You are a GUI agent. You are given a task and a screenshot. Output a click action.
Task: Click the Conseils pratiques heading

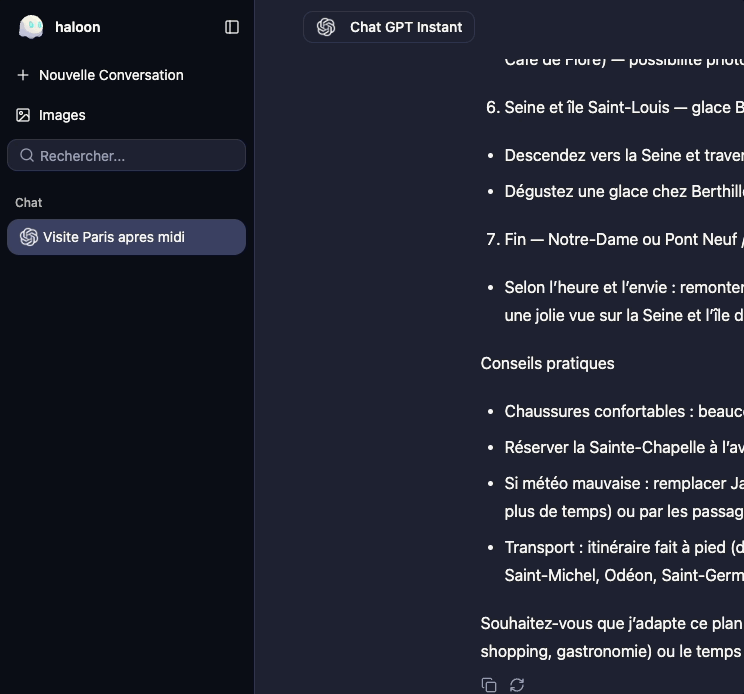click(547, 363)
